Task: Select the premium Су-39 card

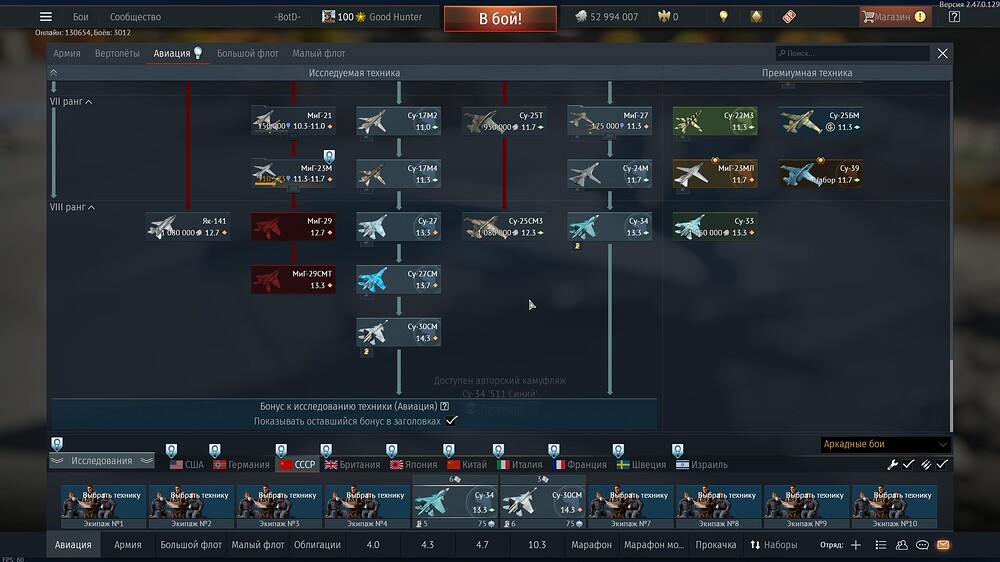Action: (x=821, y=174)
